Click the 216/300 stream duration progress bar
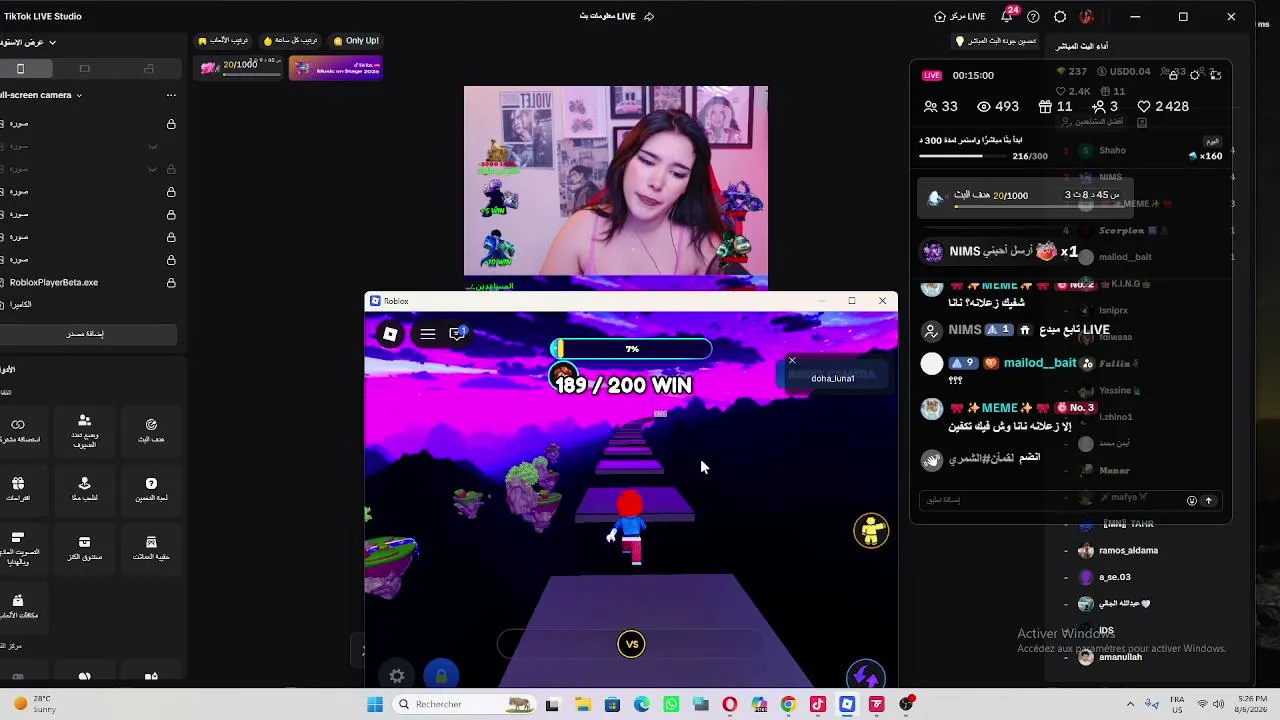Screen dimensions: 1280x720 pos(965,156)
